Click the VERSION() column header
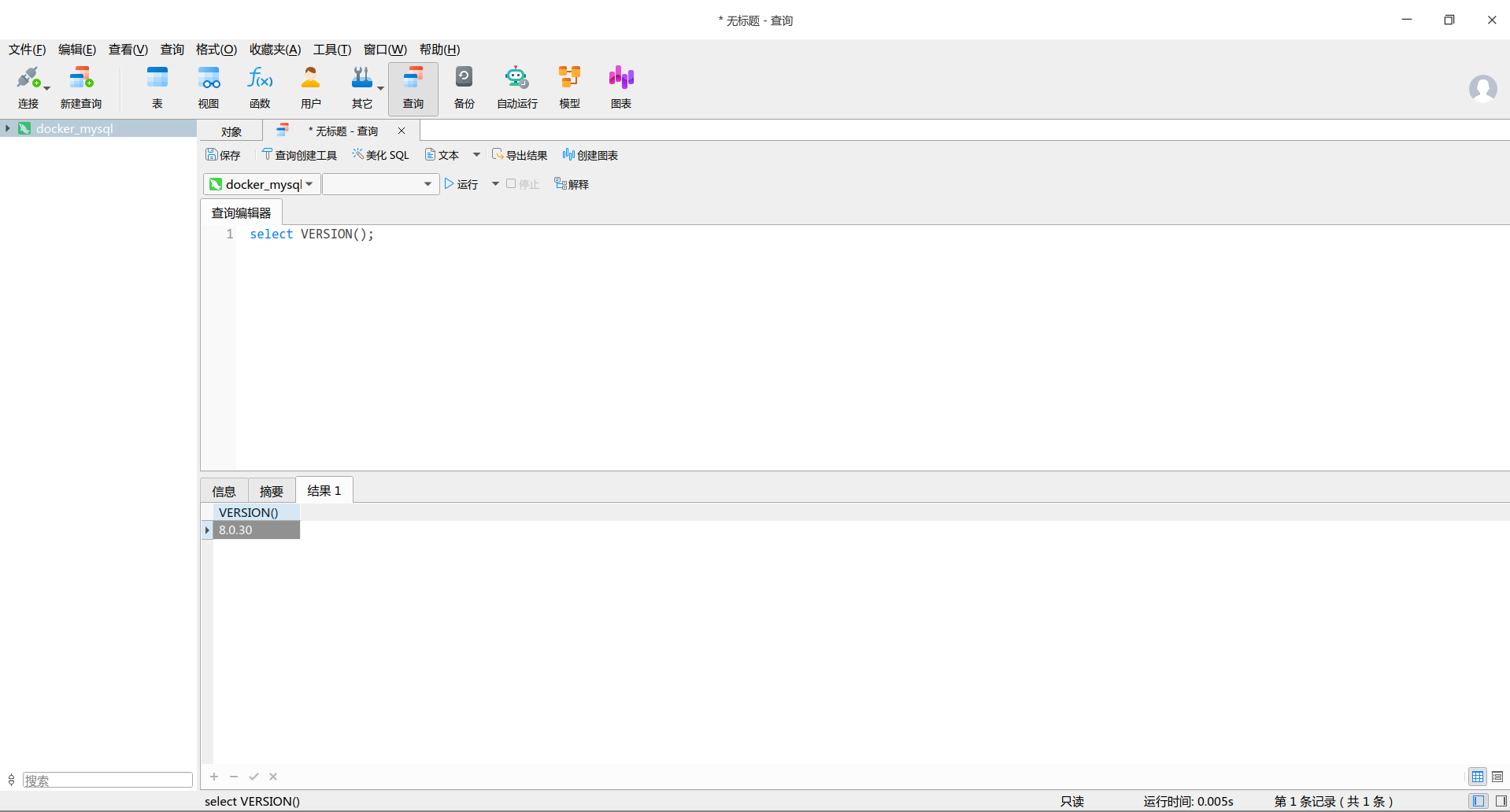Viewport: 1510px width, 812px height. pos(256,512)
